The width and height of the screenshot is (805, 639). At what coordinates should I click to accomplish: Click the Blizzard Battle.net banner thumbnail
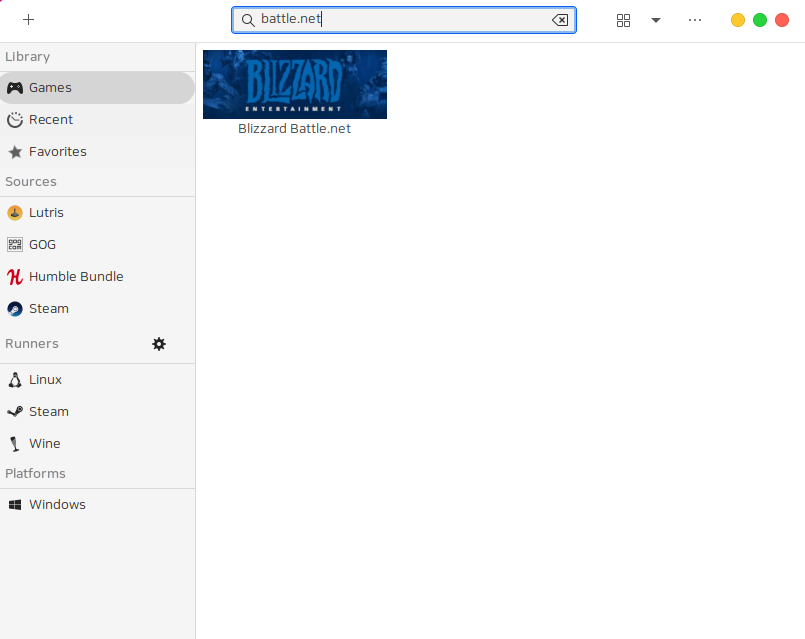[x=294, y=84]
